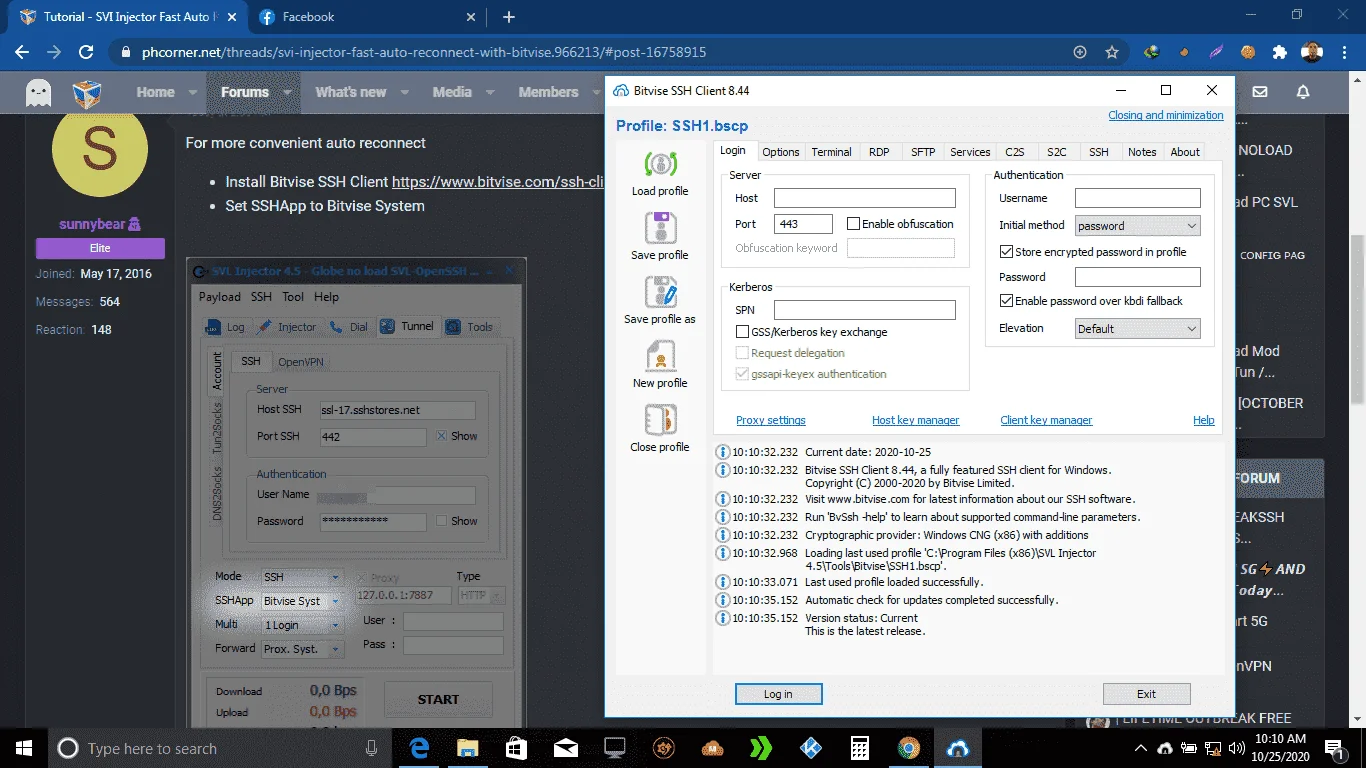This screenshot has height=768, width=1366.
Task: Open the Calculator app from the taskbar
Action: point(859,748)
